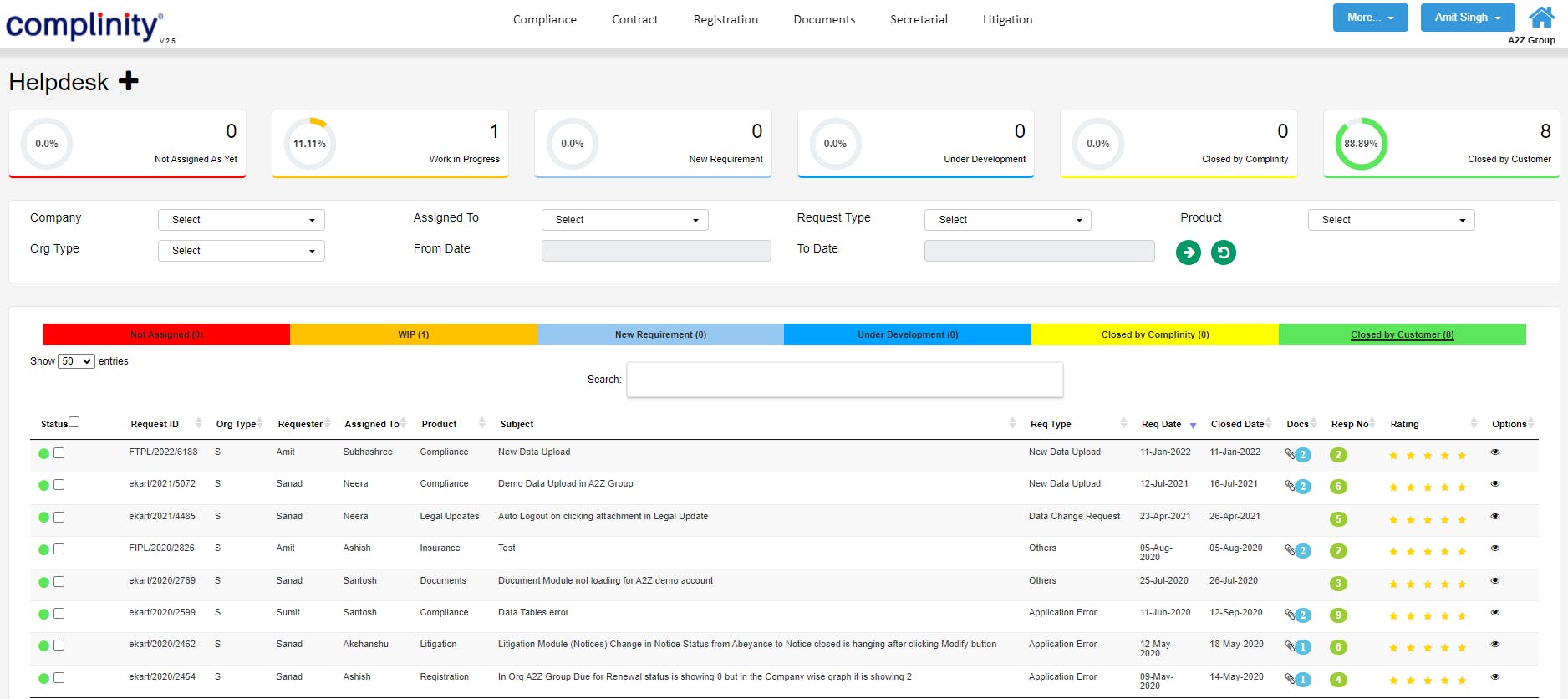Click into the Search input field

(844, 380)
